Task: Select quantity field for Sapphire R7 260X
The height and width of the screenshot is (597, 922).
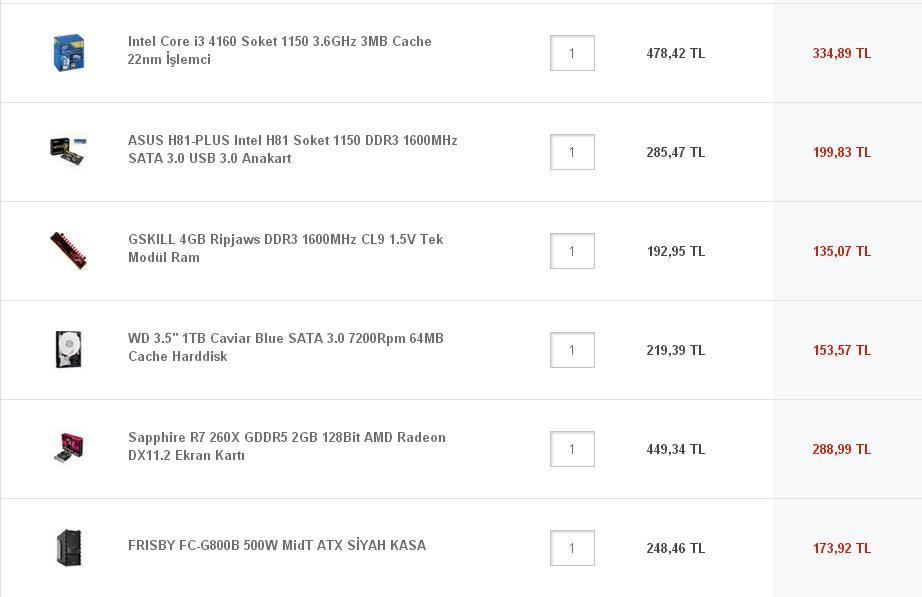Action: [572, 449]
